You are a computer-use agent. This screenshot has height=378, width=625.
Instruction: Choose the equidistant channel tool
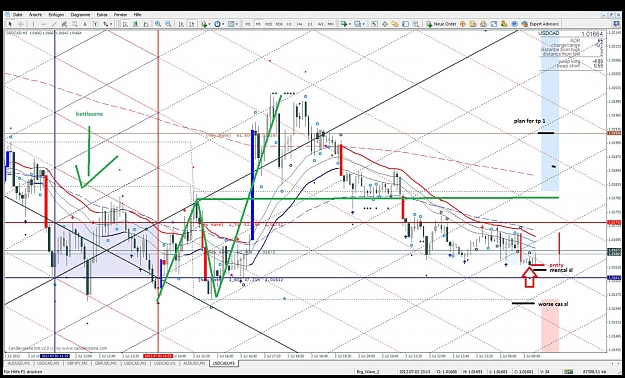coord(64,24)
